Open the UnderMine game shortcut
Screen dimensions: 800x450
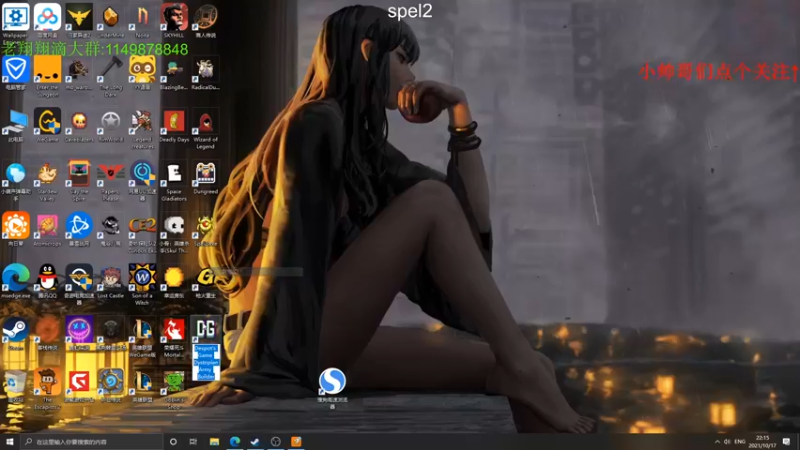point(110,19)
